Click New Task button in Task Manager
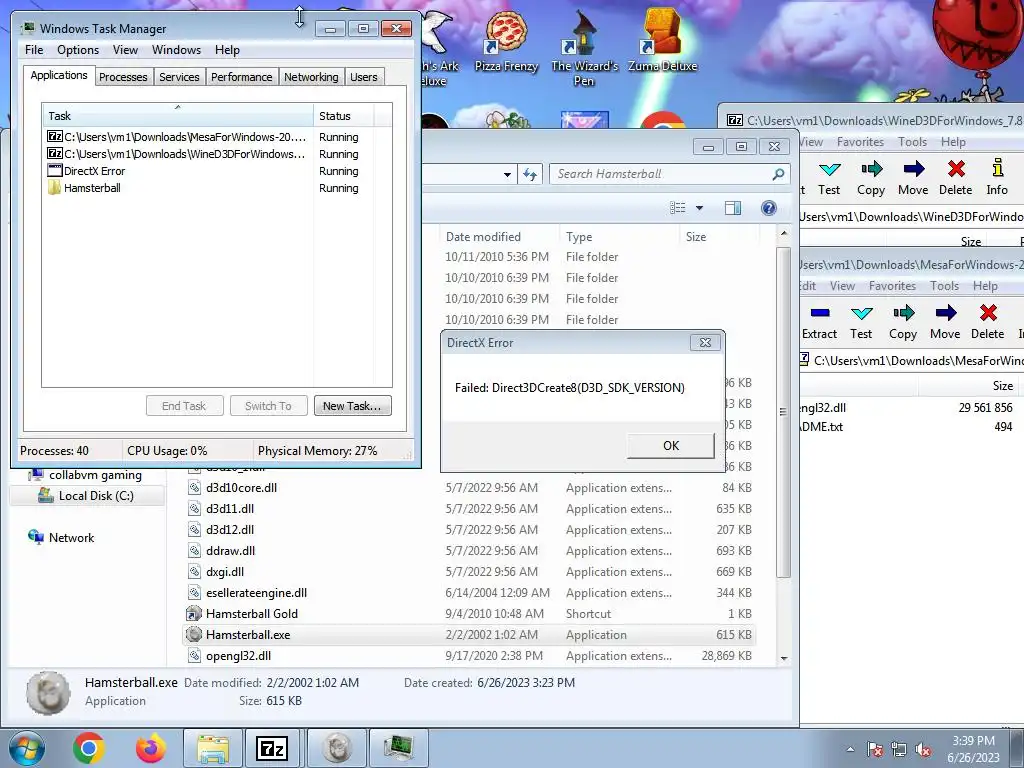 pyautogui.click(x=352, y=406)
